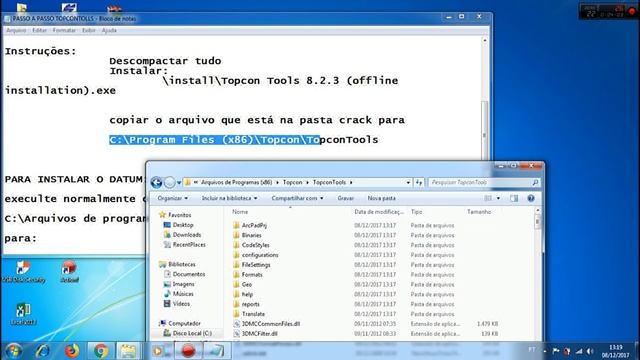Select the ArcPadPrj folder icon
This screenshot has width=640, height=360.
coord(236,225)
